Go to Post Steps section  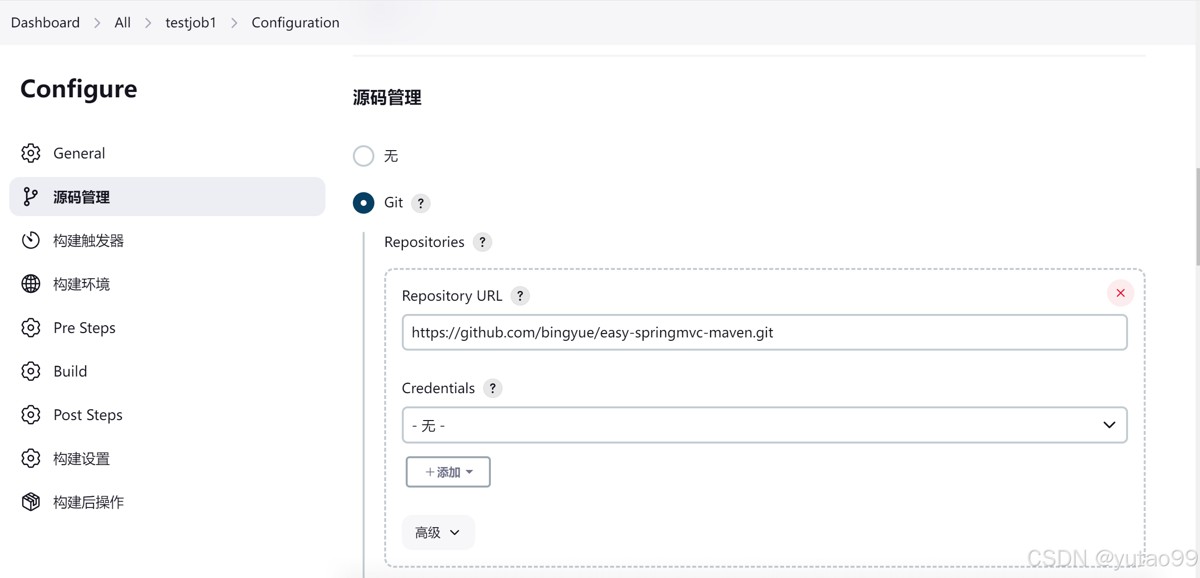(x=88, y=415)
